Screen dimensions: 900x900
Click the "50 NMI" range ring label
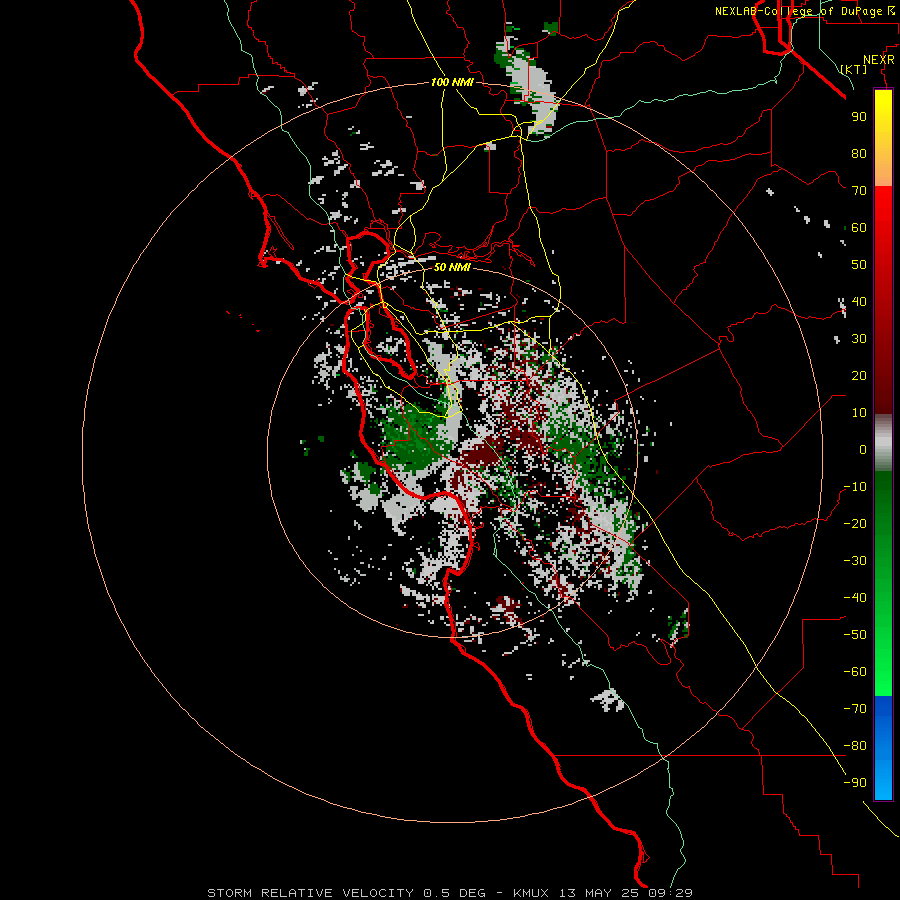tap(452, 267)
